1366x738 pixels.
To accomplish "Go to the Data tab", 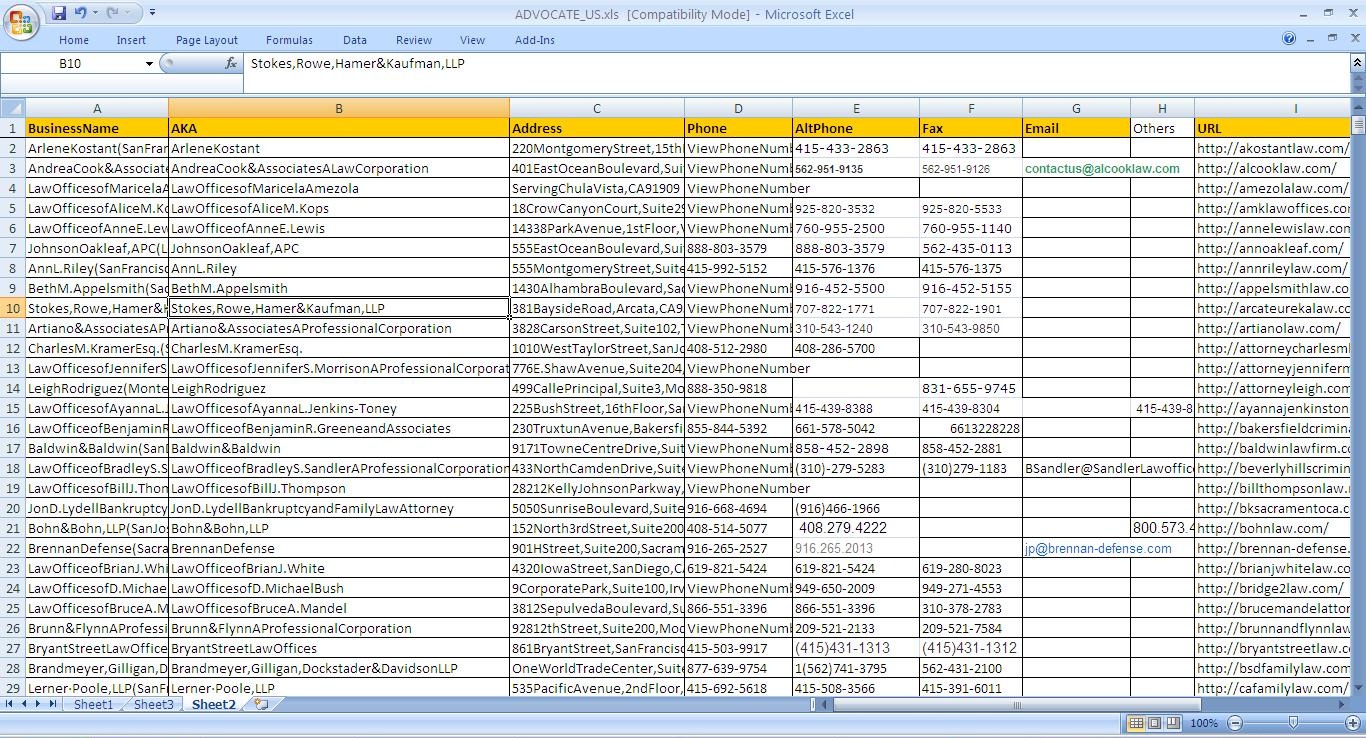I will pyautogui.click(x=355, y=40).
